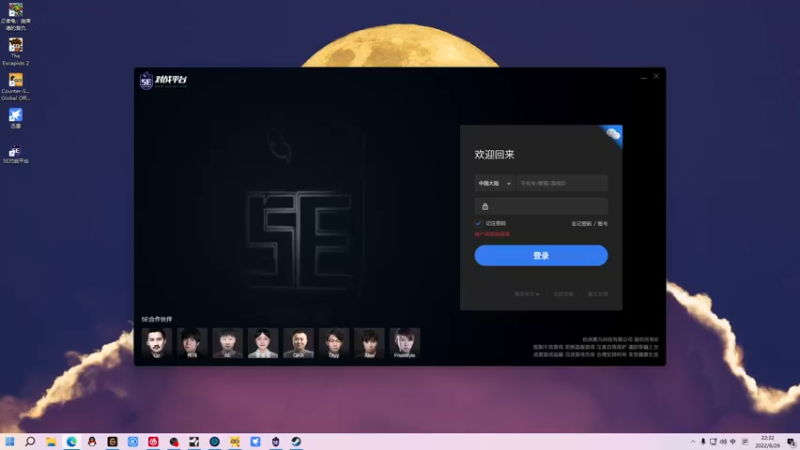800x450 pixels.
Task: Open the 中国大陆 region dropdown
Action: pos(494,183)
